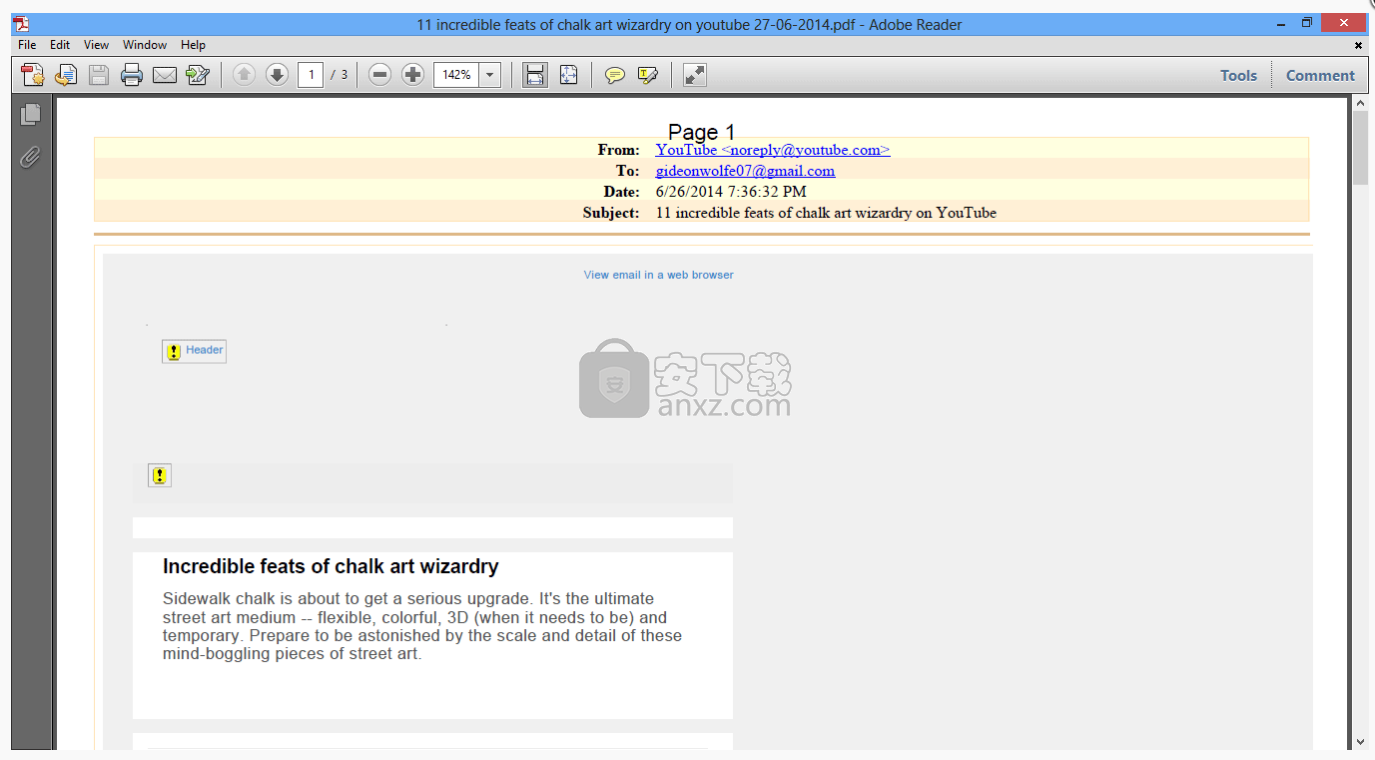1375x760 pixels.
Task: Open the Window menu
Action: [145, 45]
